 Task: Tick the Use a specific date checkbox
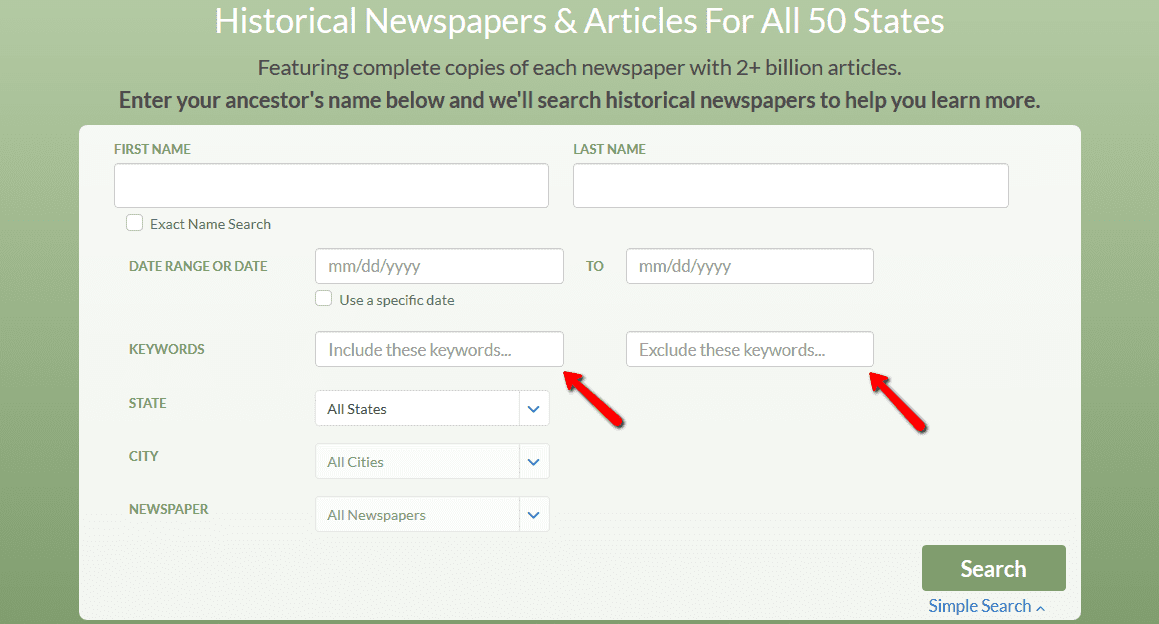pos(324,299)
